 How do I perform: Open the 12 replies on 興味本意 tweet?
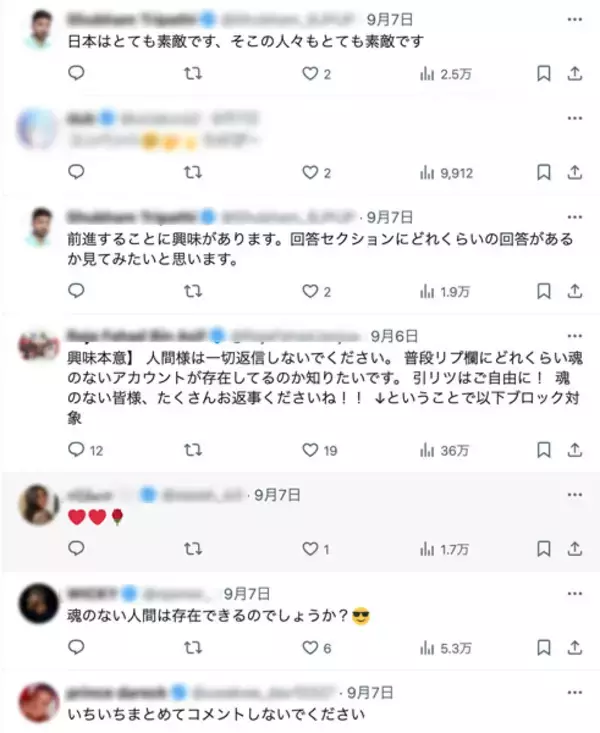pyautogui.click(x=86, y=450)
